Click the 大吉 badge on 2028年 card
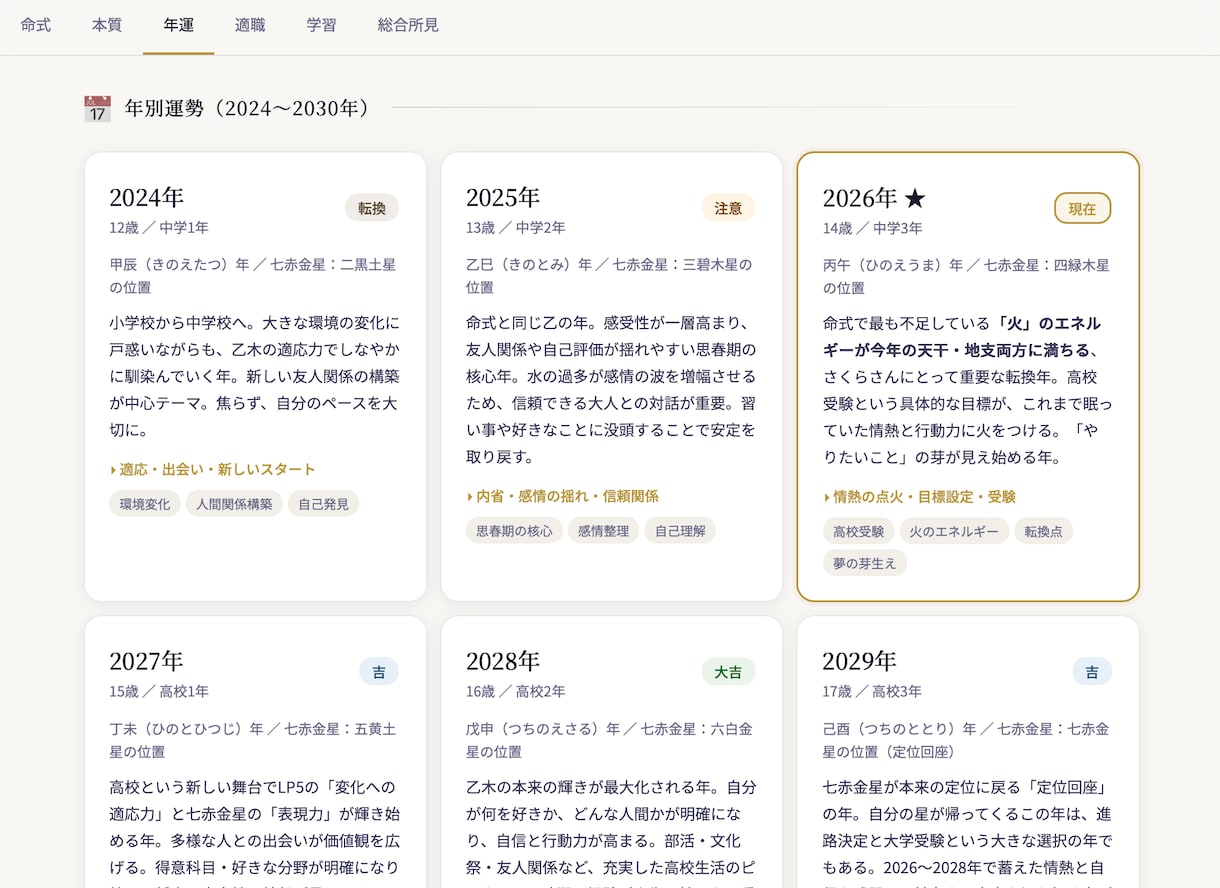This screenshot has height=888, width=1220. pyautogui.click(x=728, y=672)
